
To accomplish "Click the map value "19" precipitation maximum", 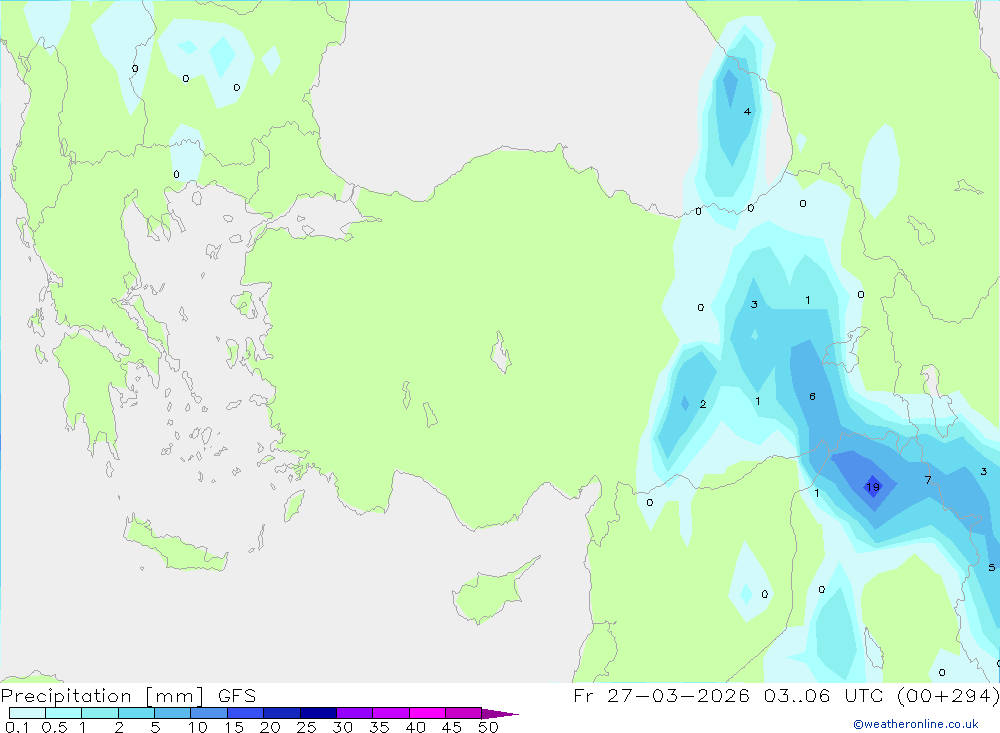I will point(872,487).
